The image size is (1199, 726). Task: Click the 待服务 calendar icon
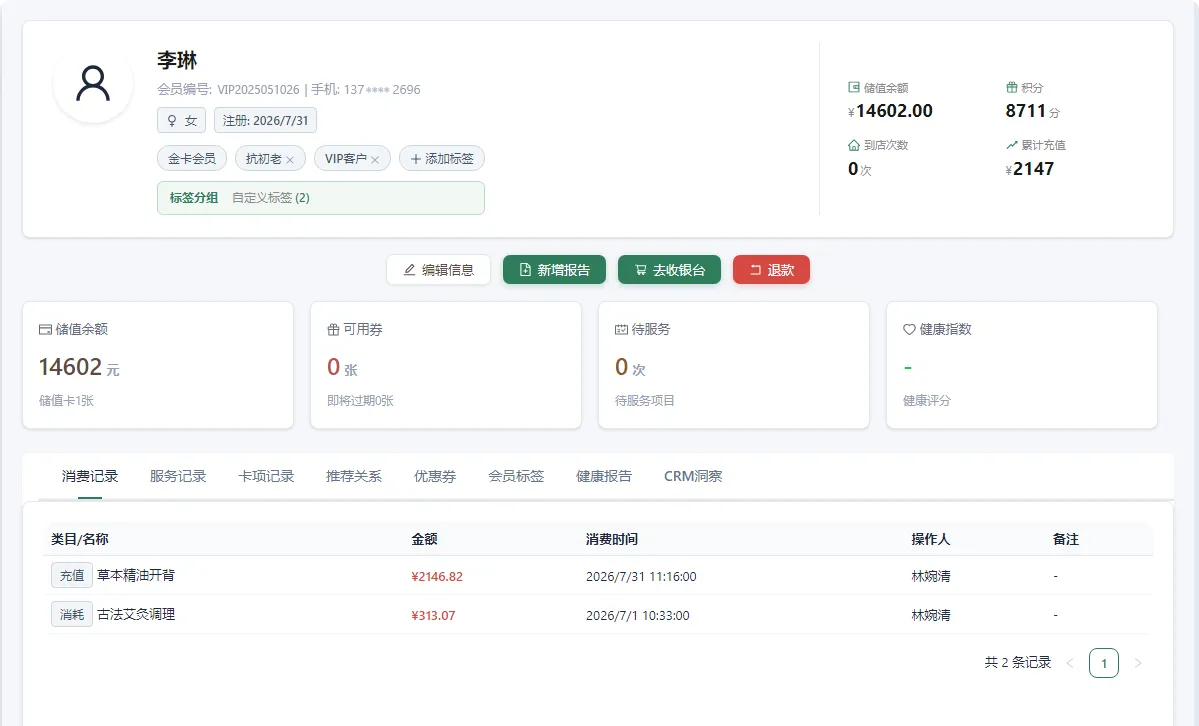tap(621, 330)
